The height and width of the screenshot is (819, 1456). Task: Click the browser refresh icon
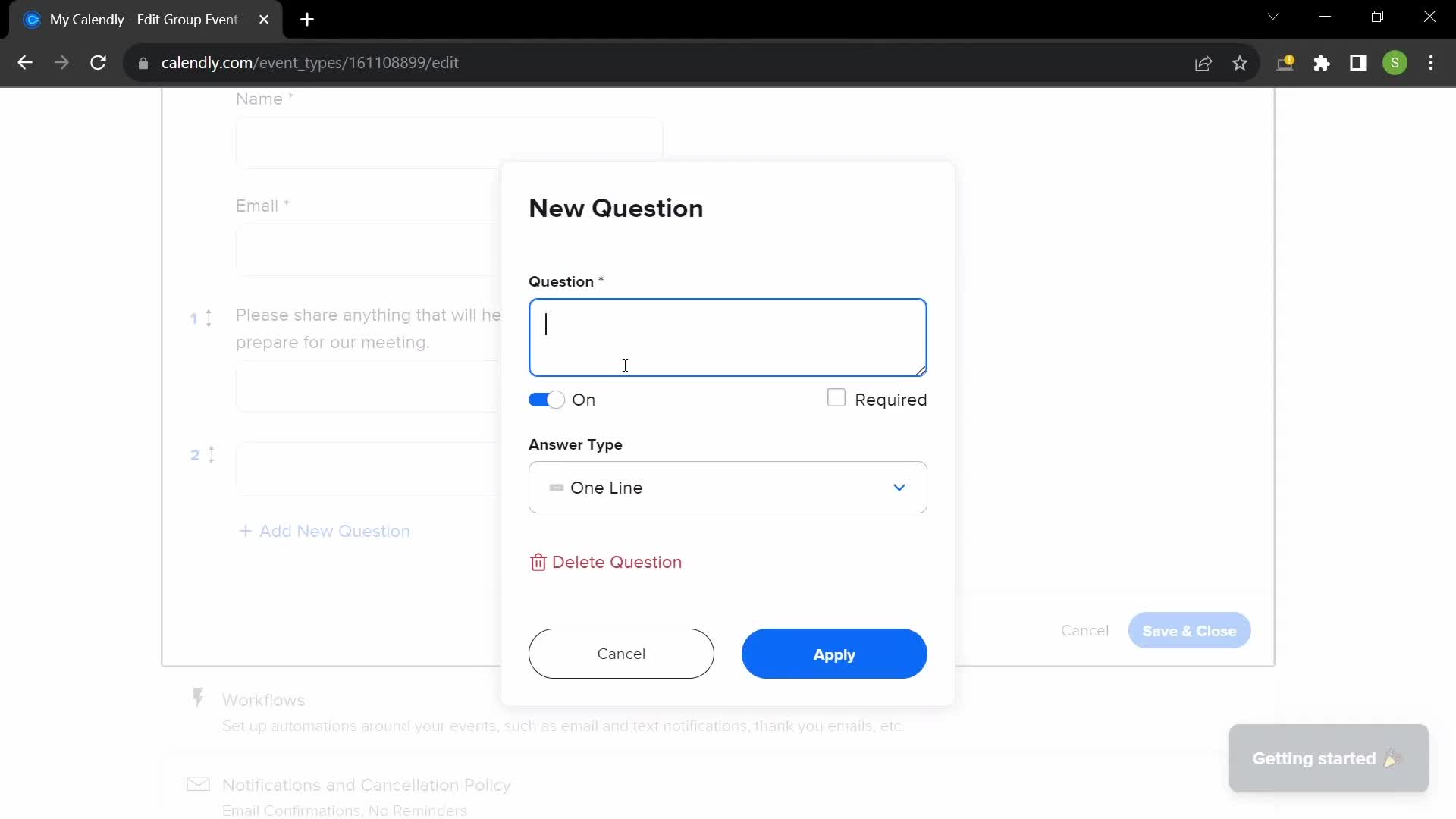click(x=97, y=63)
